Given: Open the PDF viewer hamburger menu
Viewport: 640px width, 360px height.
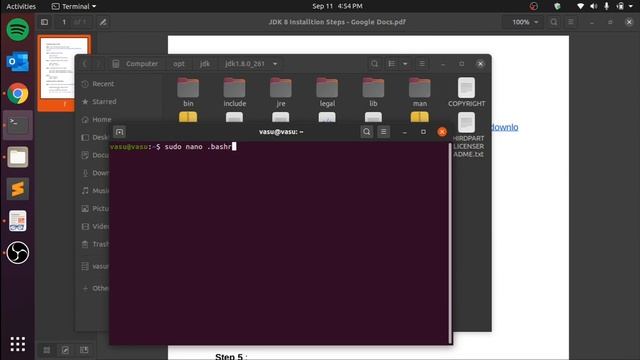Looking at the screenshot, I should coord(571,22).
